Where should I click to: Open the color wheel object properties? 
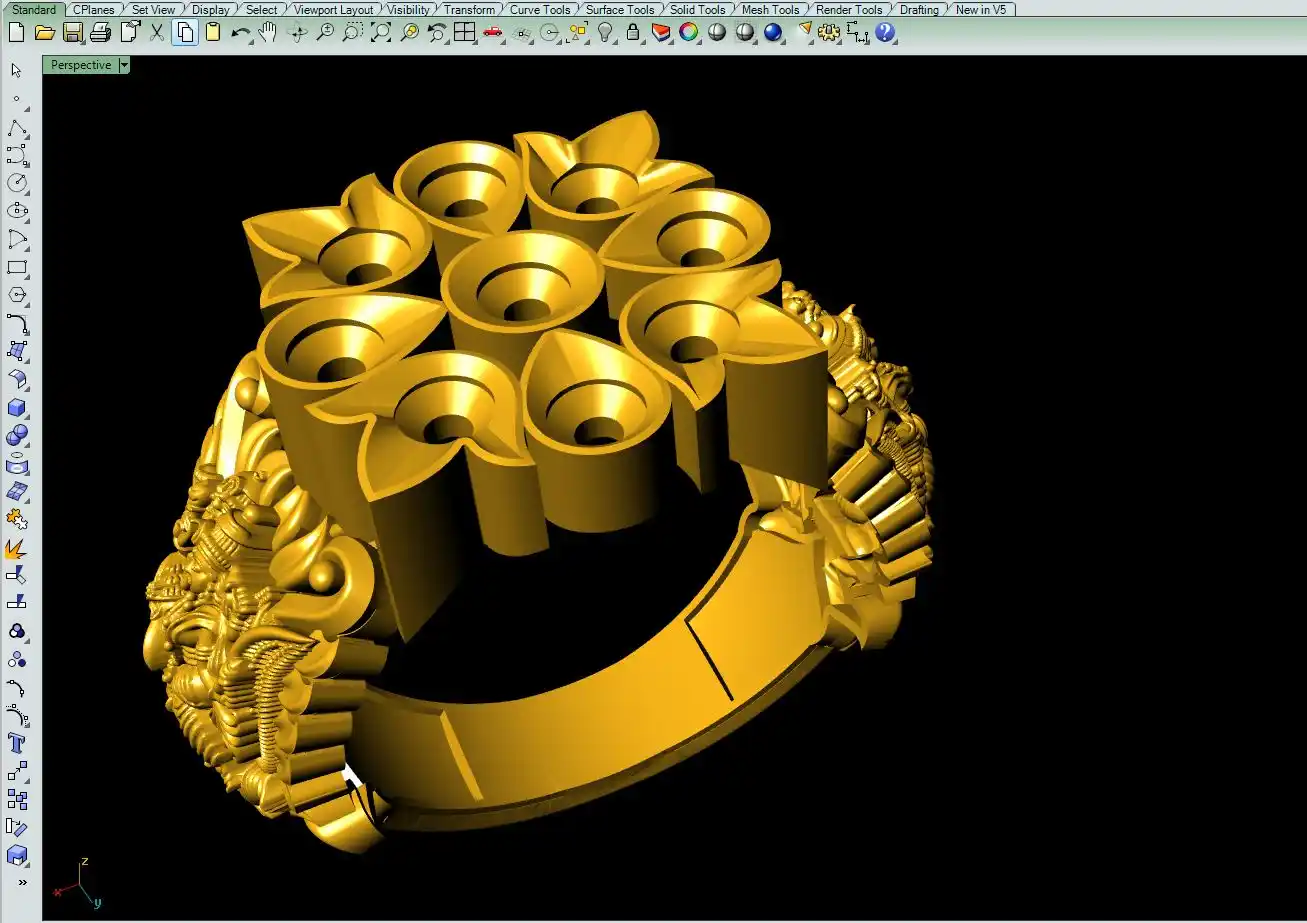[688, 33]
